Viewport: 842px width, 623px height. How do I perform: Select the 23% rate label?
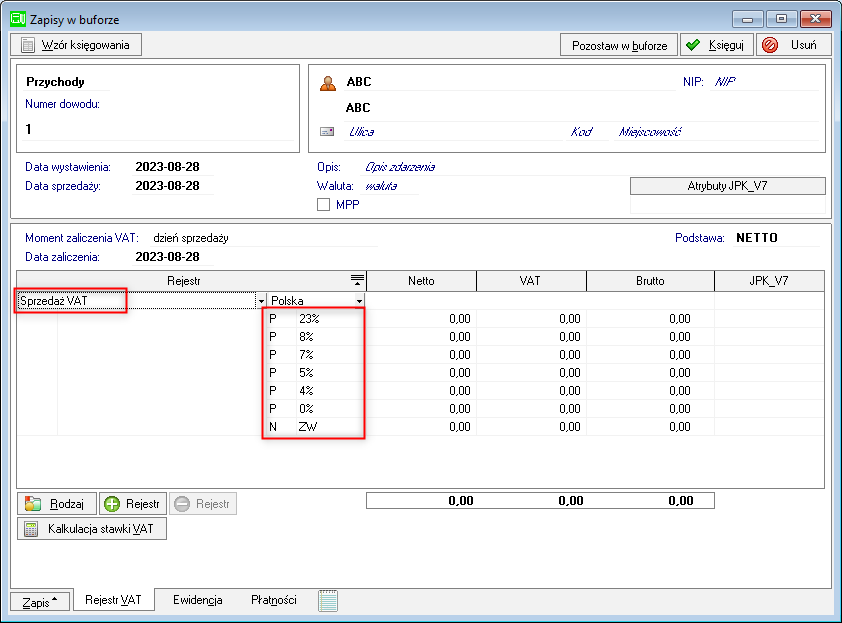point(309,319)
